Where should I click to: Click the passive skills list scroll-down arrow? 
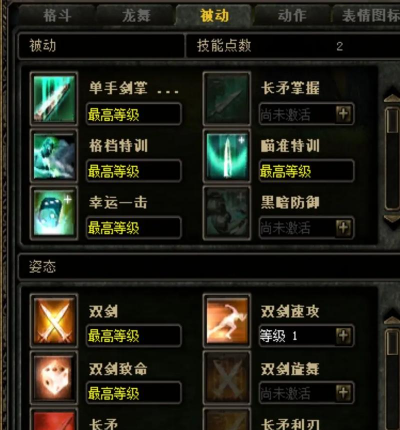[x=392, y=220]
